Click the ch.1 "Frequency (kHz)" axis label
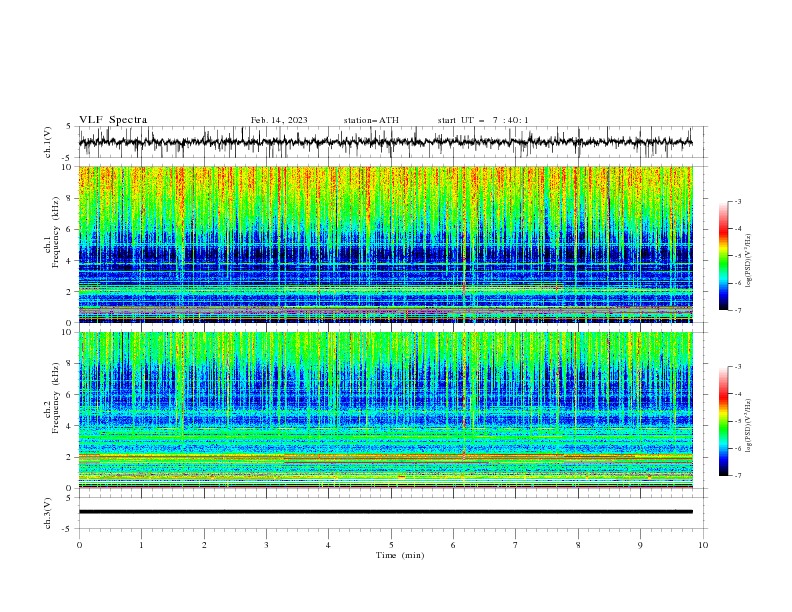 (x=56, y=232)
